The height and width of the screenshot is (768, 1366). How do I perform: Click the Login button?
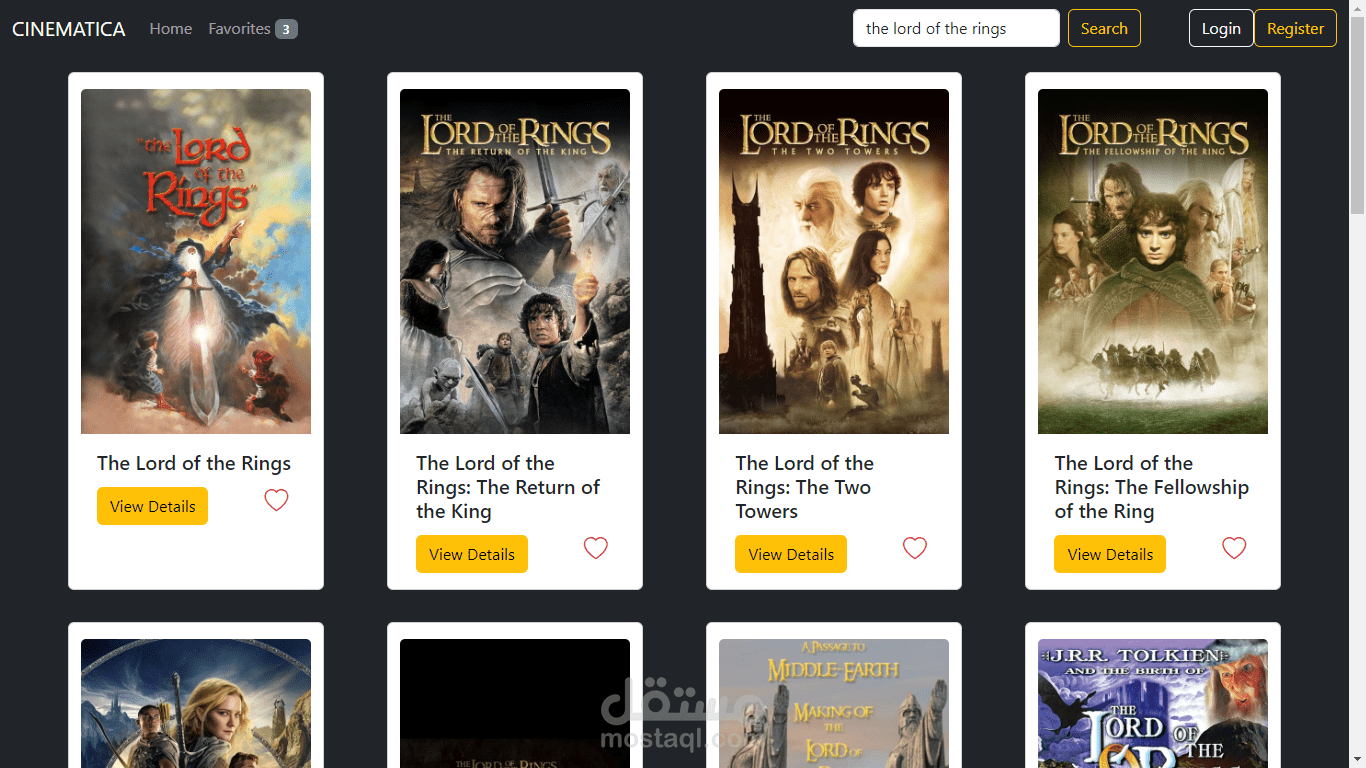click(1221, 28)
